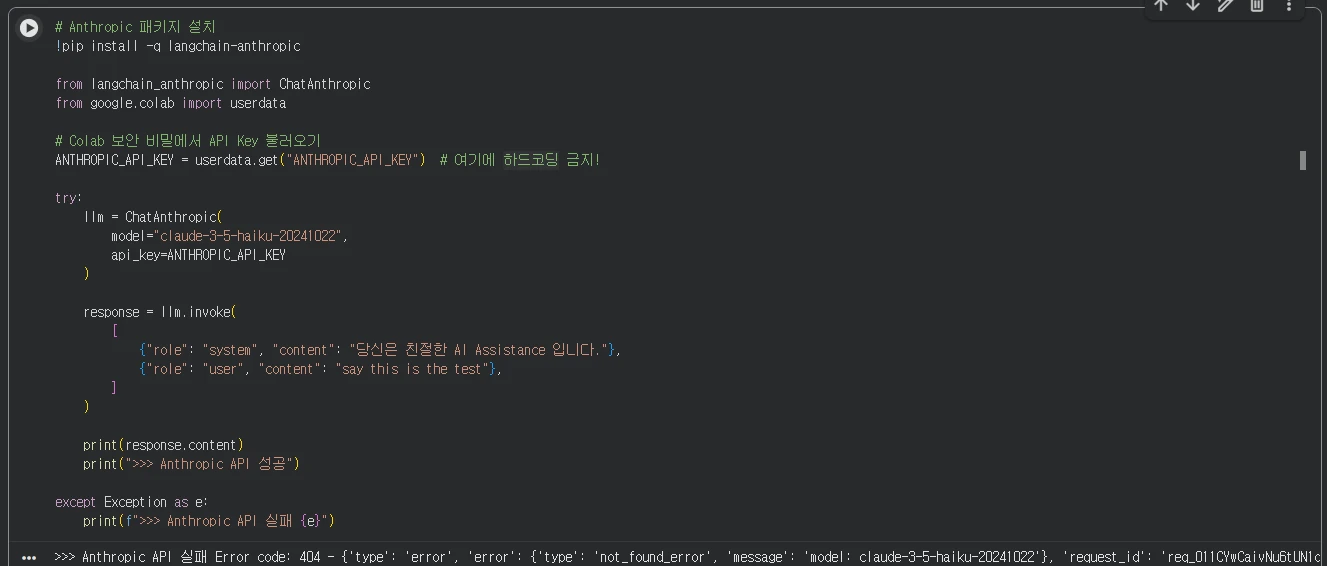Place cursor on the llm.invoke( line
Image resolution: width=1327 pixels, height=566 pixels.
point(160,312)
